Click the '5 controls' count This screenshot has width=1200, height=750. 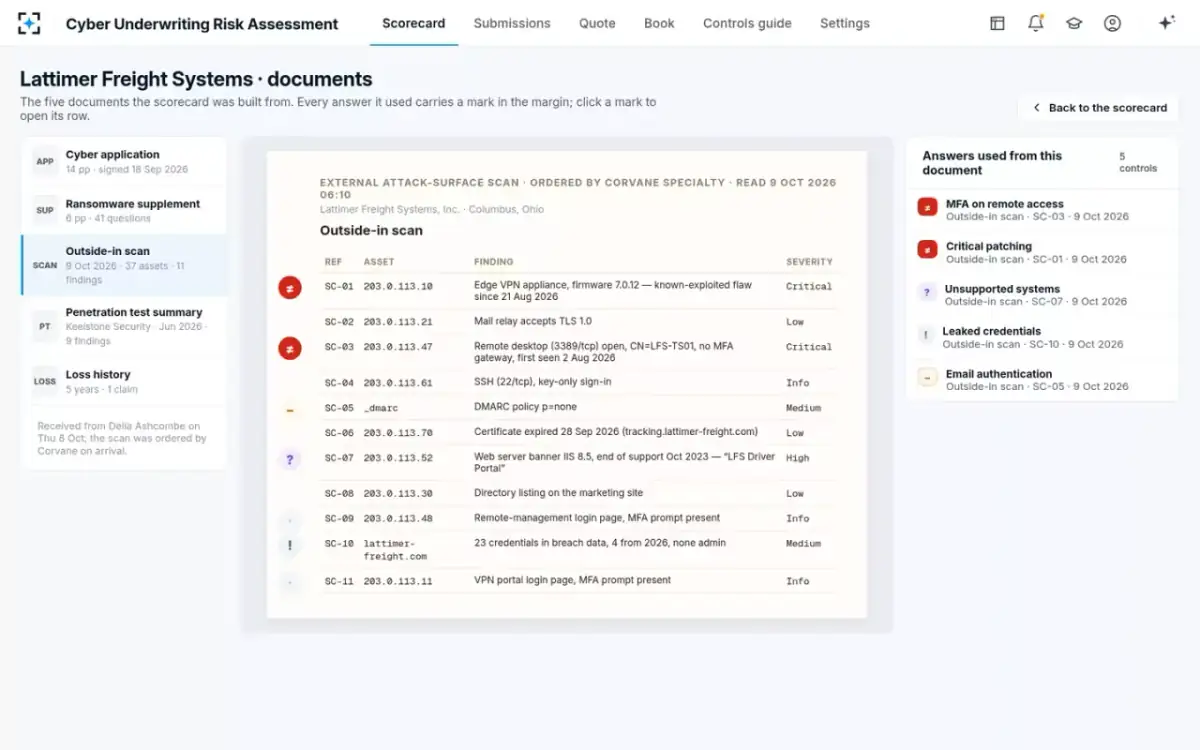tap(1138, 162)
